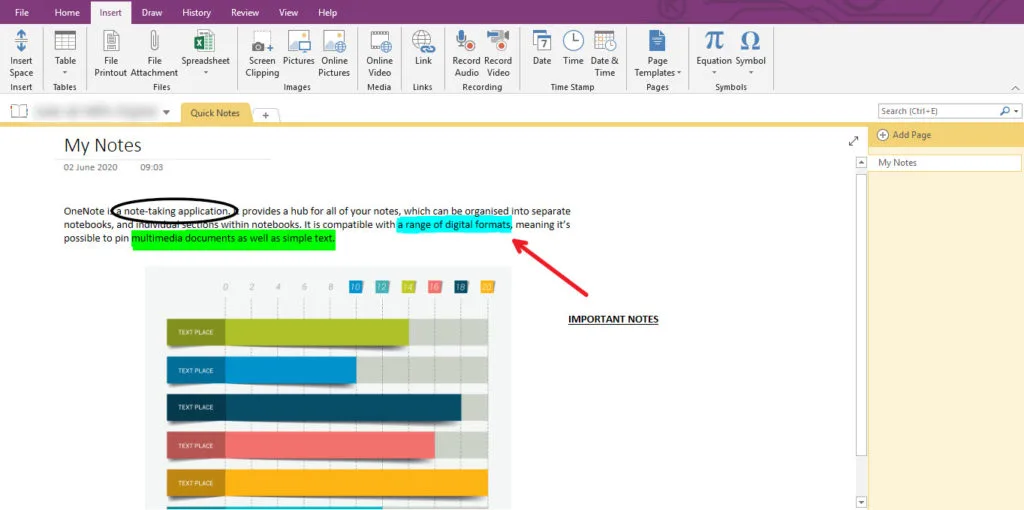Switch to the View tab
Image resolution: width=1024 pixels, height=510 pixels.
coord(289,12)
